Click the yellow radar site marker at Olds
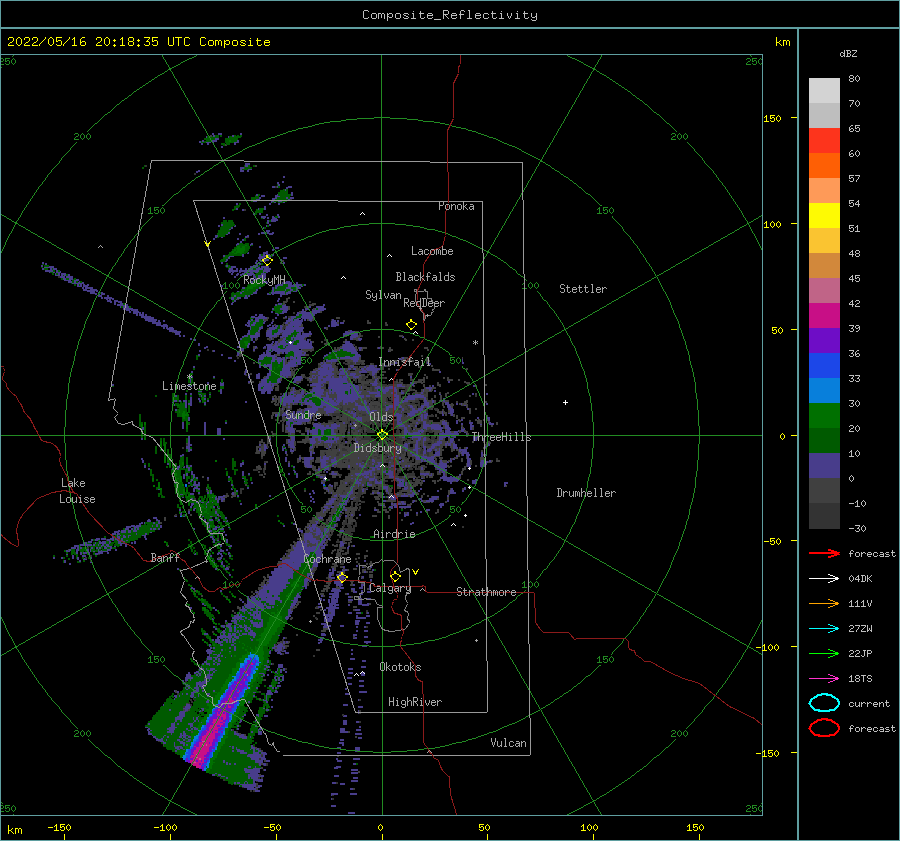The width and height of the screenshot is (900, 841). click(x=382, y=435)
